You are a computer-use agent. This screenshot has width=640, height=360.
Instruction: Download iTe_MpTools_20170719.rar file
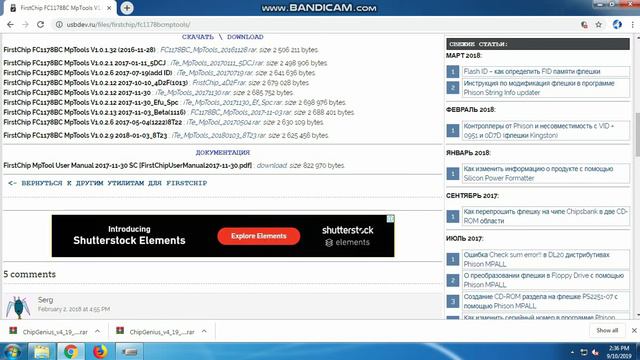[x=215, y=73]
